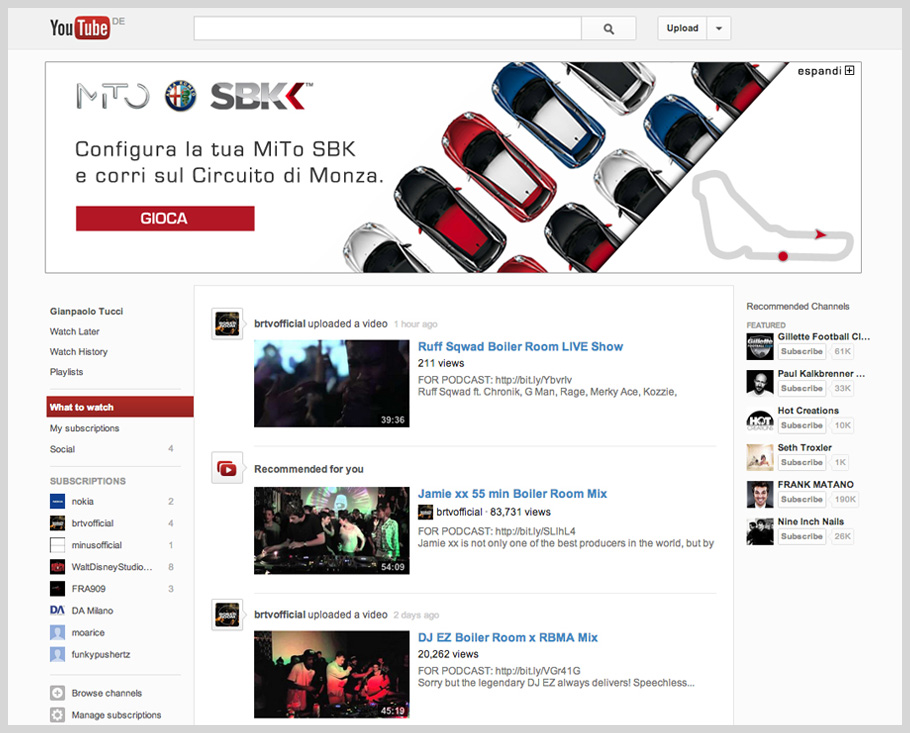Click the funkypushertz avatar icon
The image size is (910, 733).
click(x=57, y=655)
